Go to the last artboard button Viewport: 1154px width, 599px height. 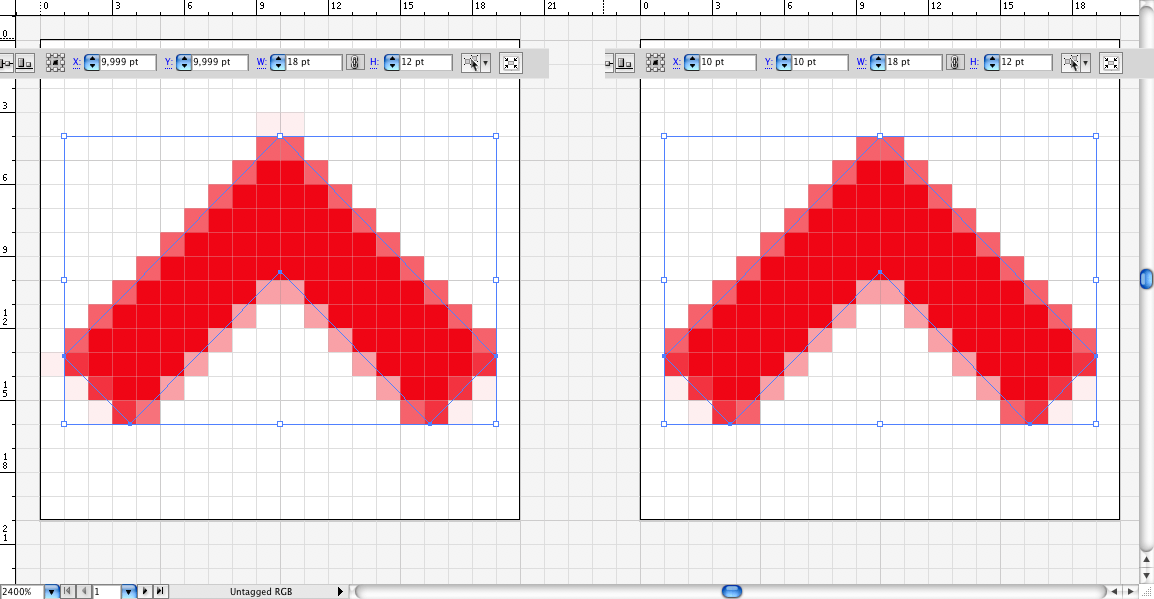(160, 591)
